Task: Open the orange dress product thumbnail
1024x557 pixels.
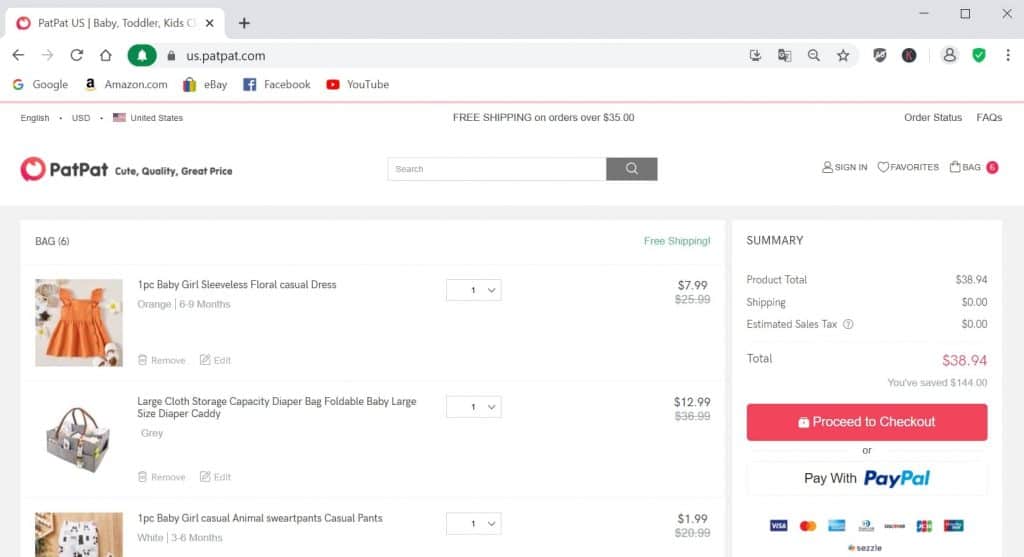Action: click(79, 323)
